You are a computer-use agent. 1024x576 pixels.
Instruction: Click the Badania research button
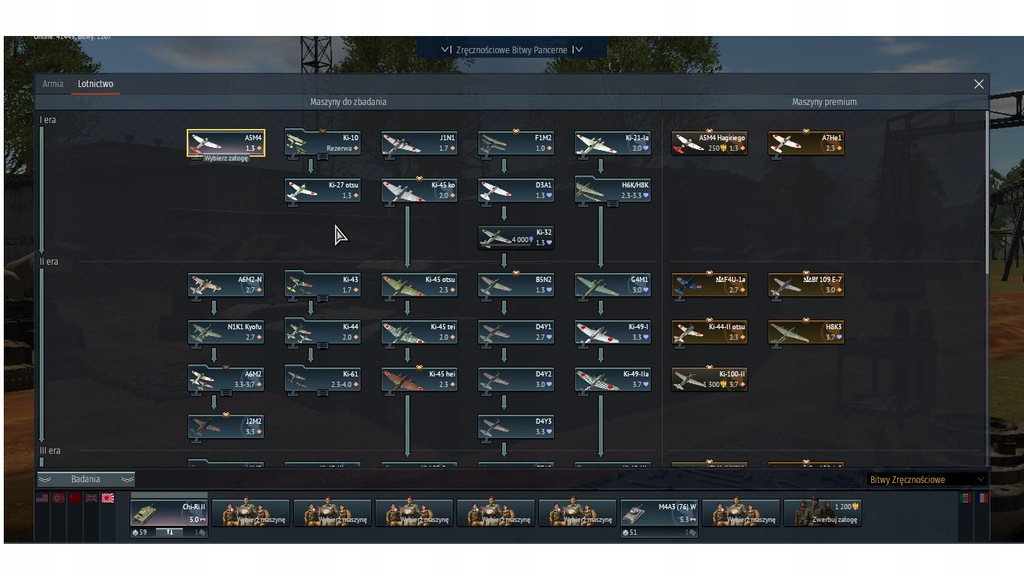(x=86, y=479)
